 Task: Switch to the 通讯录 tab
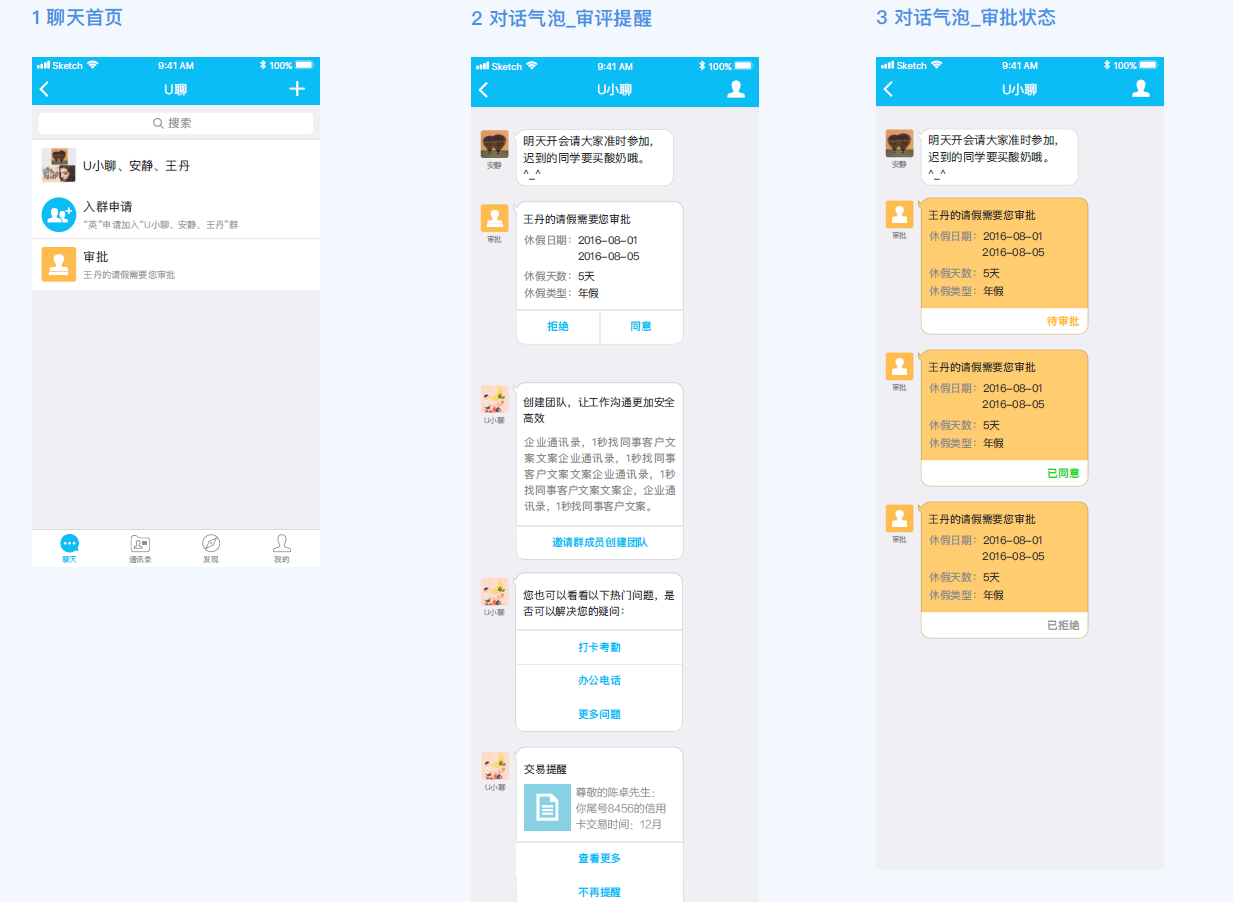click(140, 548)
